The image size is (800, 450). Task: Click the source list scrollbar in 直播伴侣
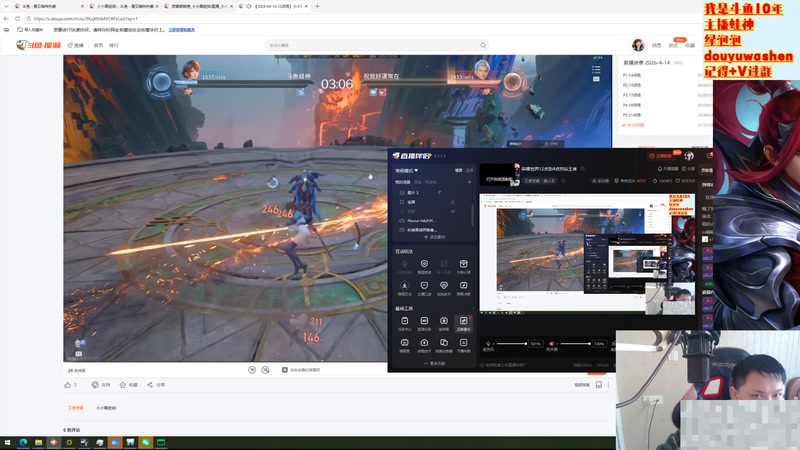(x=472, y=214)
